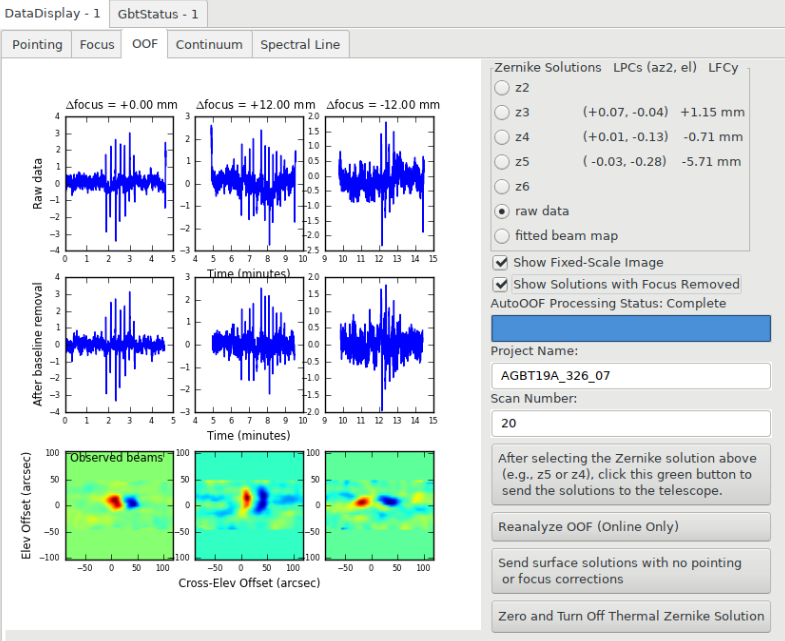
Task: Switch to the Focus tab
Action: click(97, 45)
